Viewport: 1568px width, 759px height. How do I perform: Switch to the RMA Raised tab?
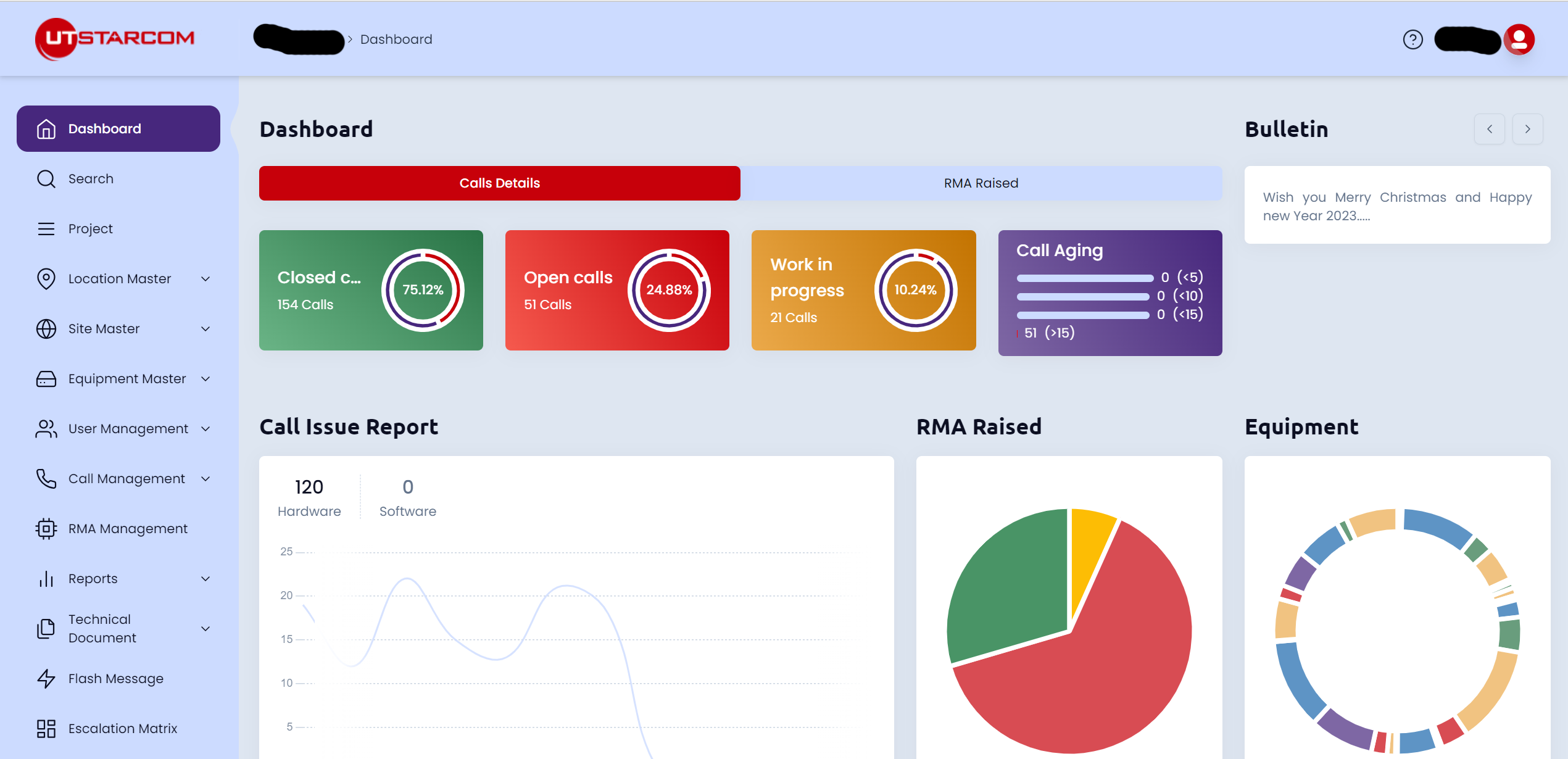[981, 183]
